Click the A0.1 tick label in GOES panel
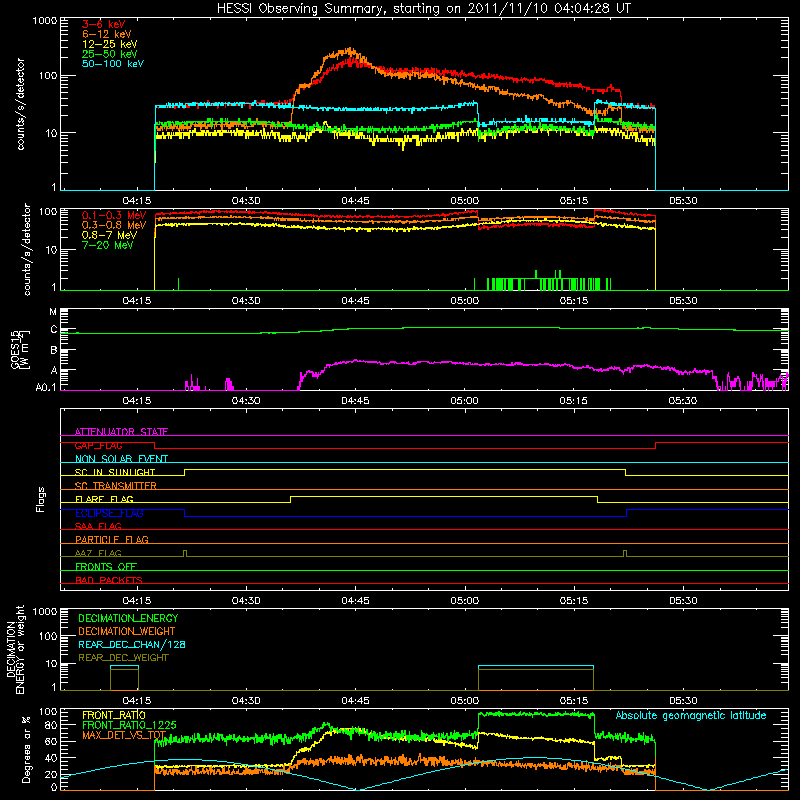This screenshot has height=800, width=800. 46,387
